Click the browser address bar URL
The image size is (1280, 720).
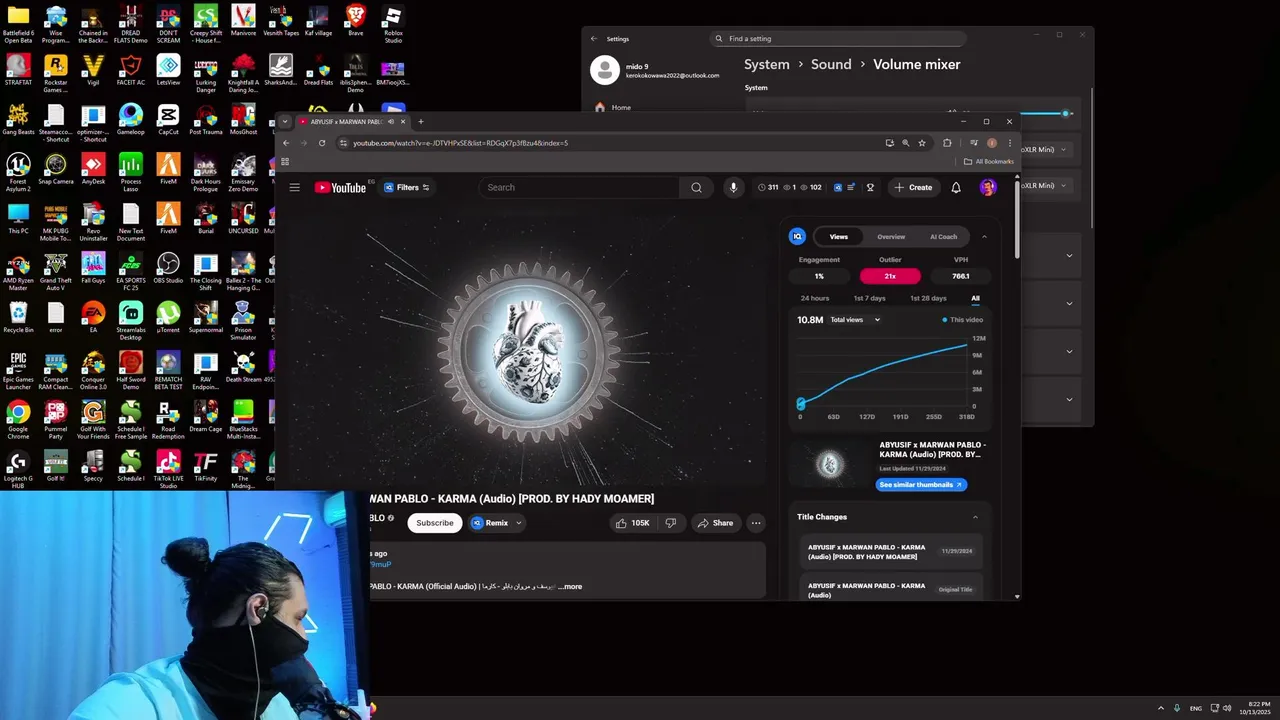point(460,143)
